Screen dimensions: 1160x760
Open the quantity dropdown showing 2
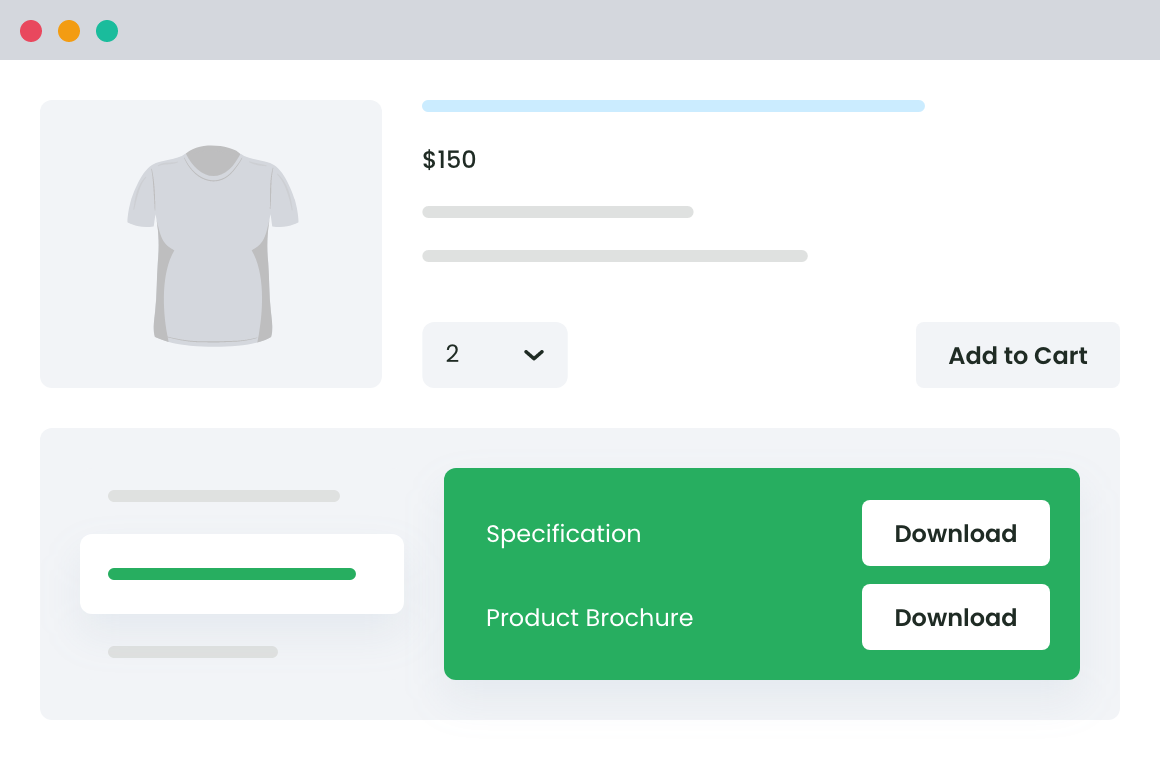tap(494, 355)
